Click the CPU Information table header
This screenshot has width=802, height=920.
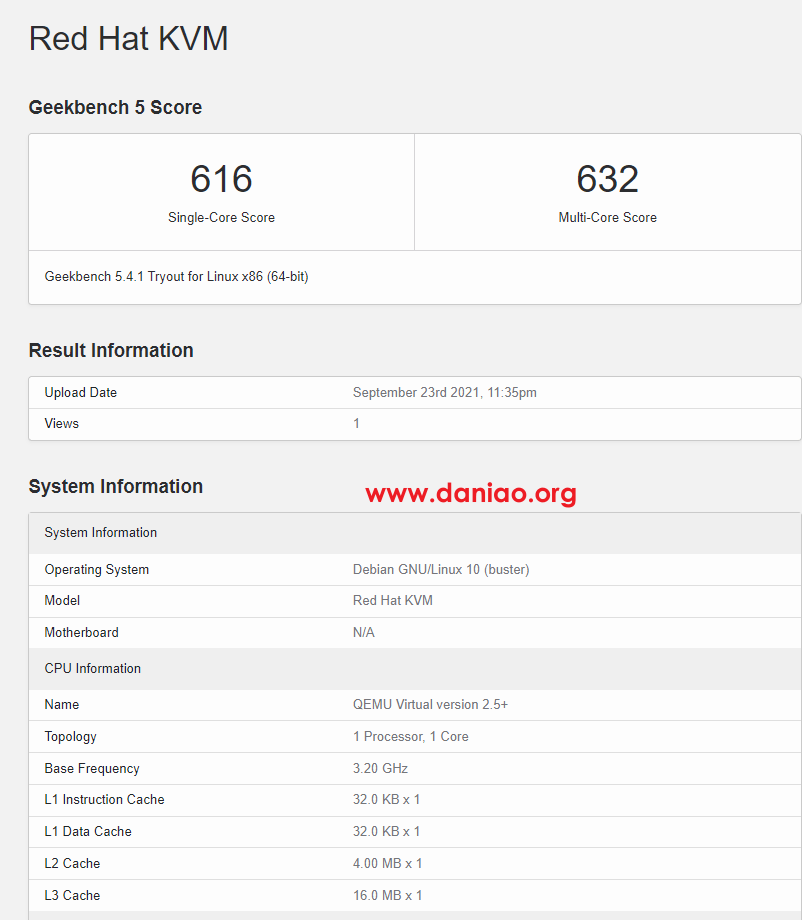tap(415, 669)
